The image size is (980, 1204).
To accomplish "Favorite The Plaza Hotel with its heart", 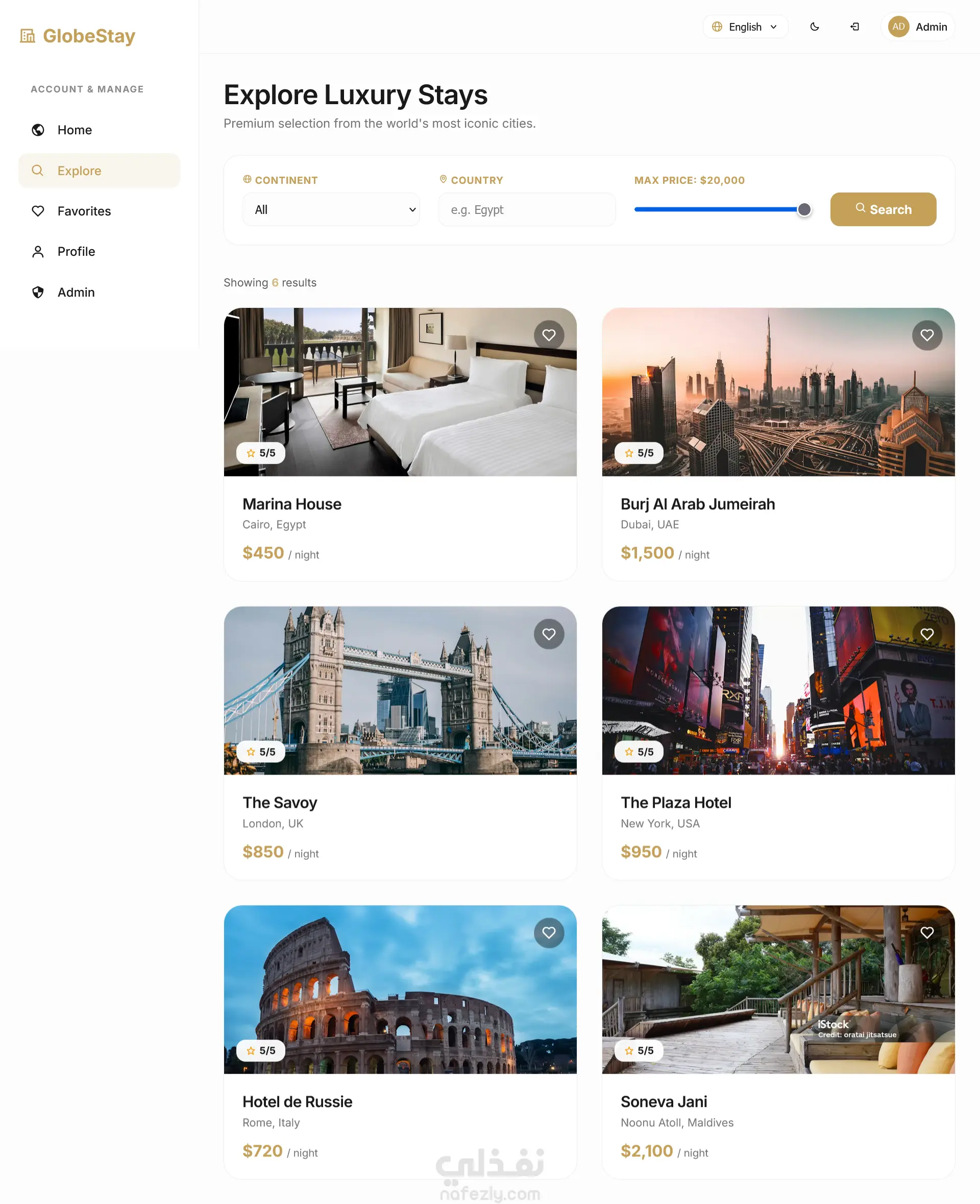I will (927, 634).
